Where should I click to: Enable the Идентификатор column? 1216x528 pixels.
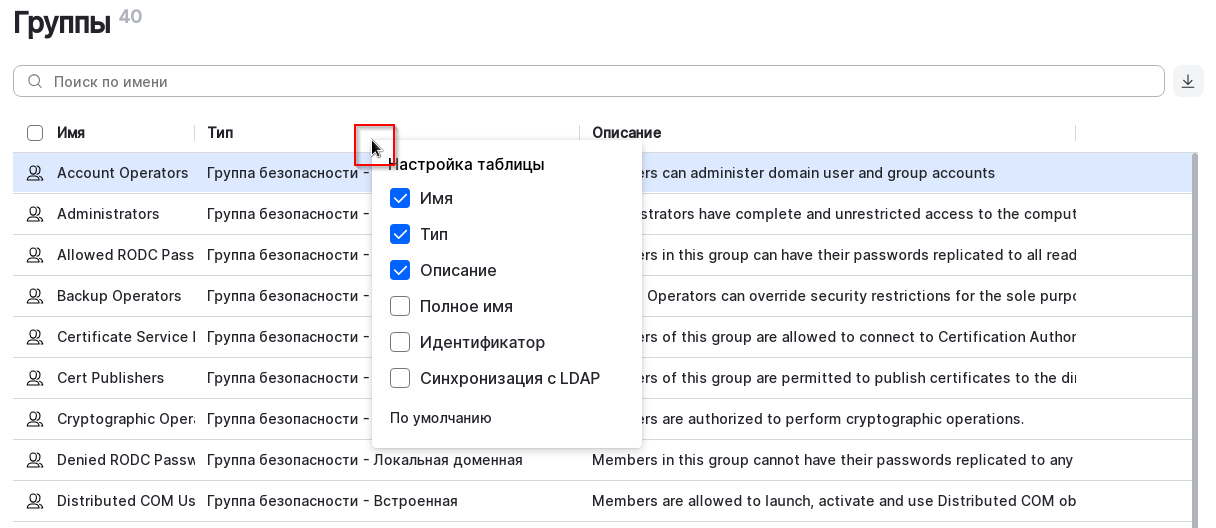coord(400,342)
